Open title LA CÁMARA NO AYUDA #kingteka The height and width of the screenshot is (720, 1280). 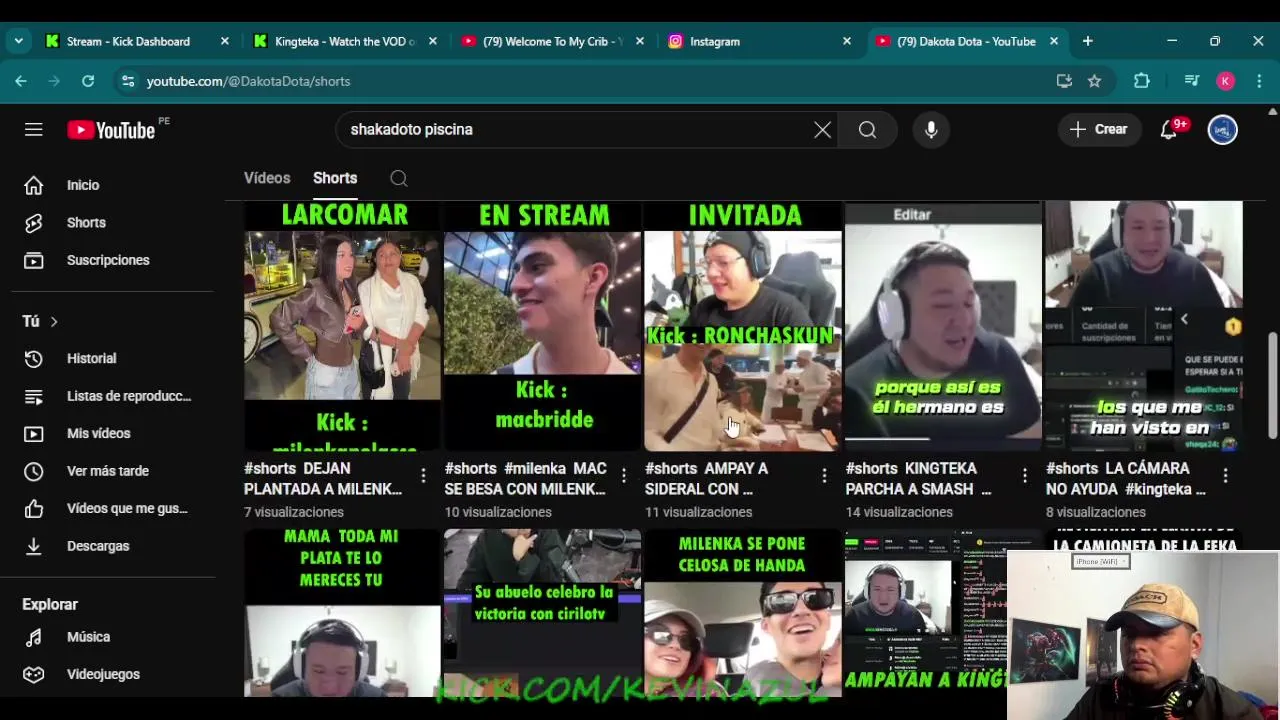pos(1126,478)
